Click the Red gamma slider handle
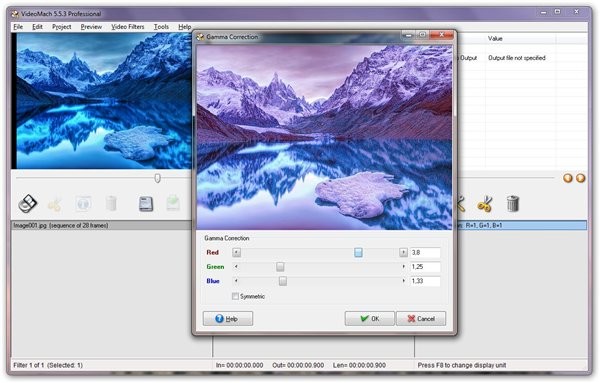This screenshot has height=383, width=600. click(358, 253)
